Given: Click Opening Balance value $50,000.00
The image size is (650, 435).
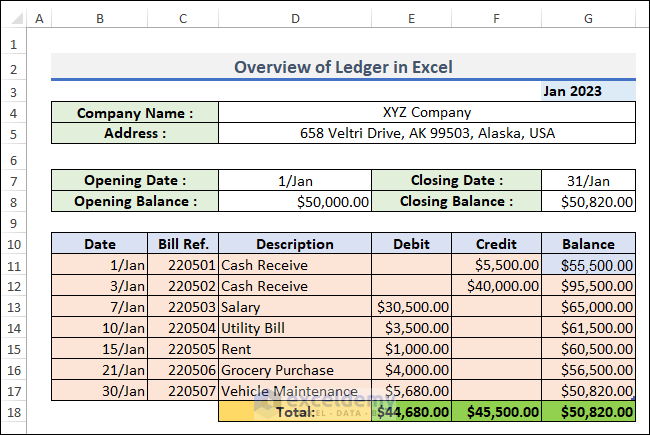Looking at the screenshot, I should point(295,202).
